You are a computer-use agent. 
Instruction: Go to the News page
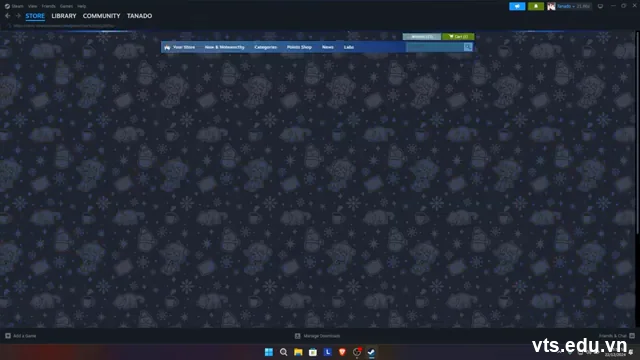[x=327, y=47]
